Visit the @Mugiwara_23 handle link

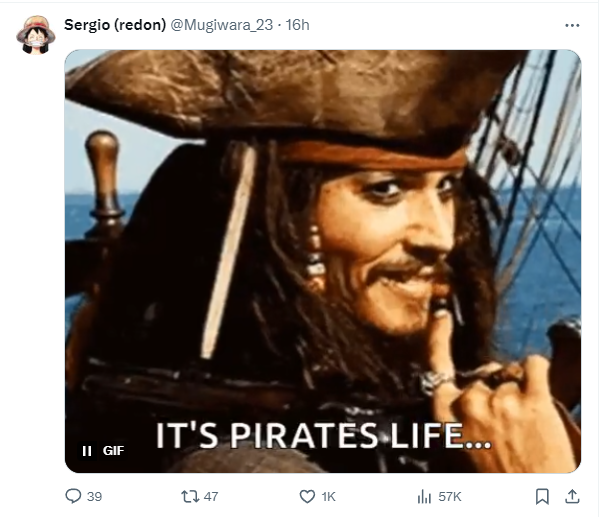pos(222,25)
